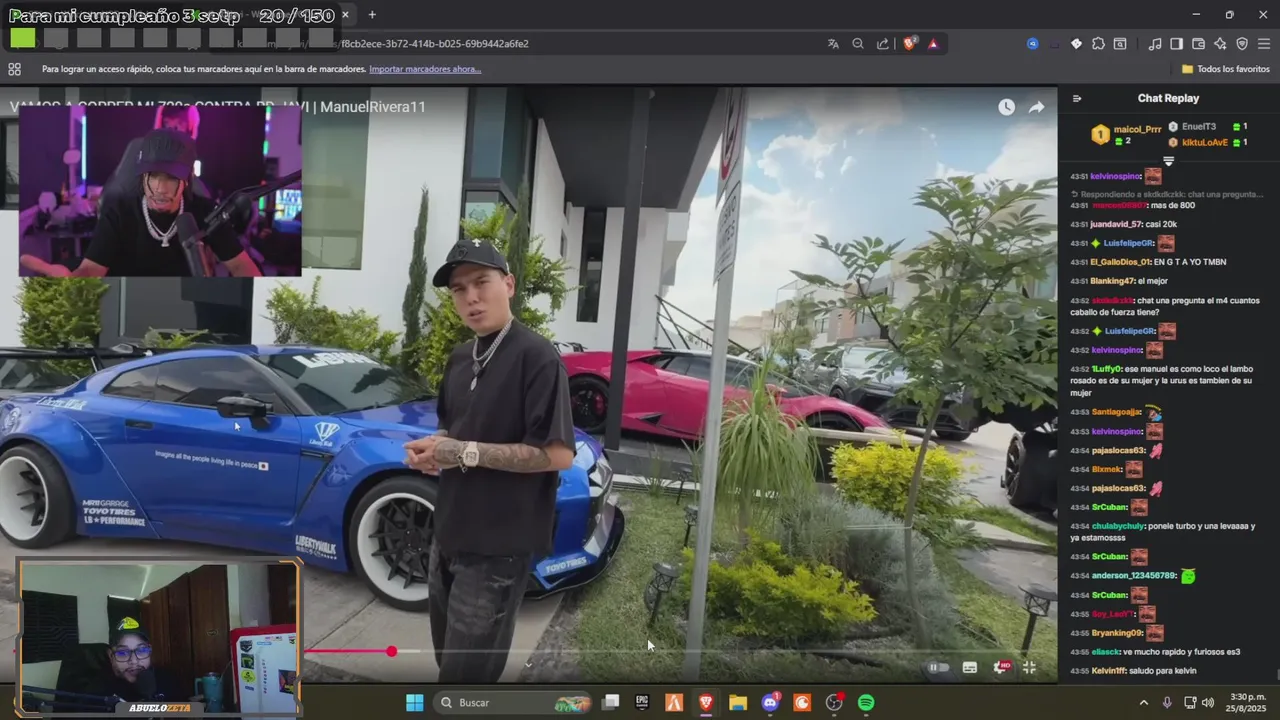Open the volume tray icon
Image resolution: width=1280 pixels, height=720 pixels.
coord(1208,703)
